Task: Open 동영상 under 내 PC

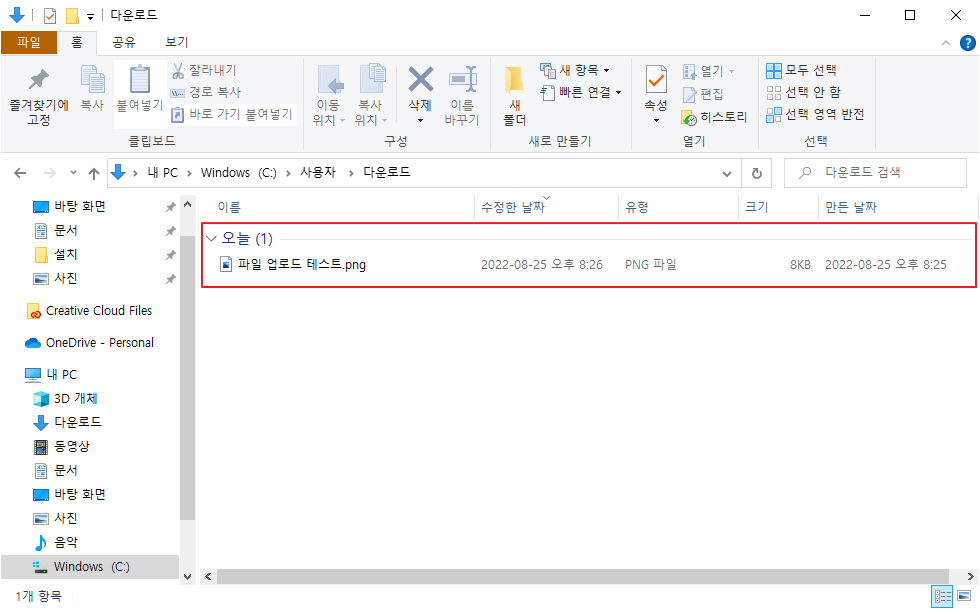Action: point(62,446)
